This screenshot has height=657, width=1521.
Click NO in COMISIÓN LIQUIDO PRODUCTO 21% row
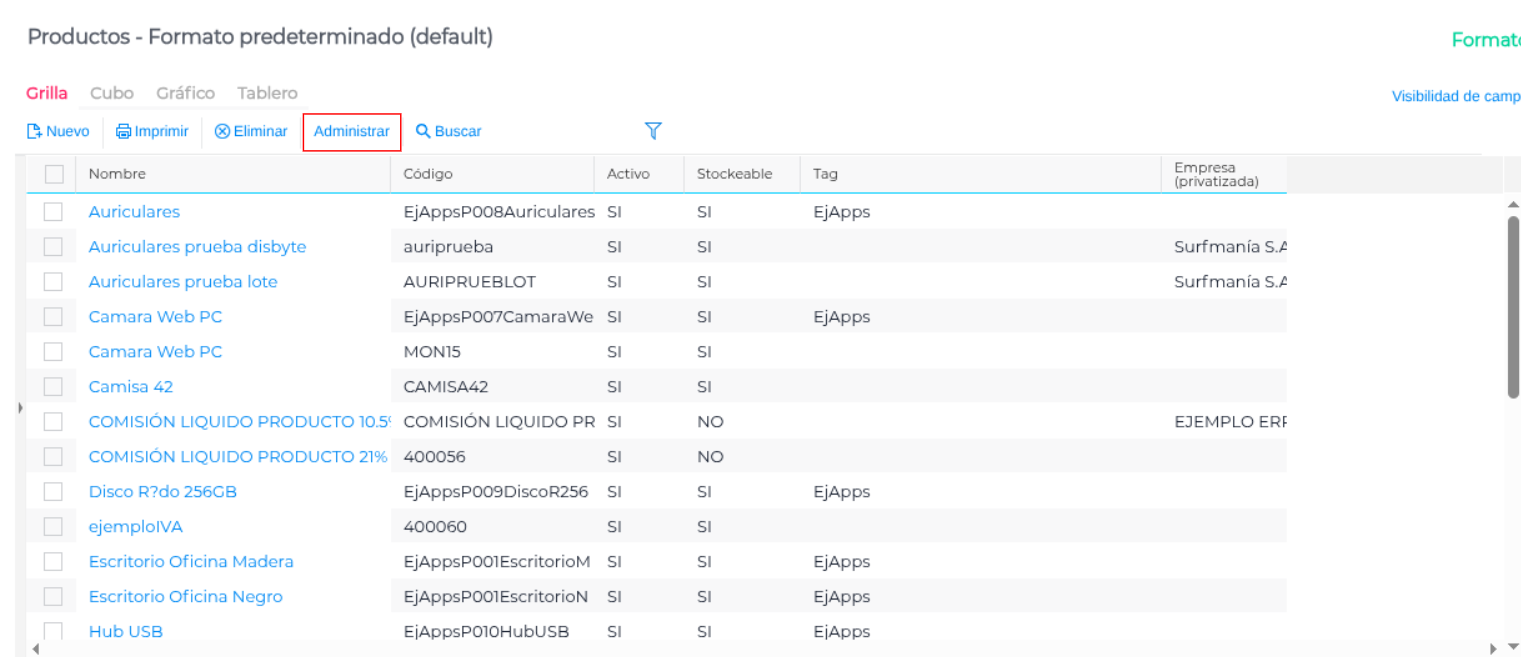pos(710,457)
